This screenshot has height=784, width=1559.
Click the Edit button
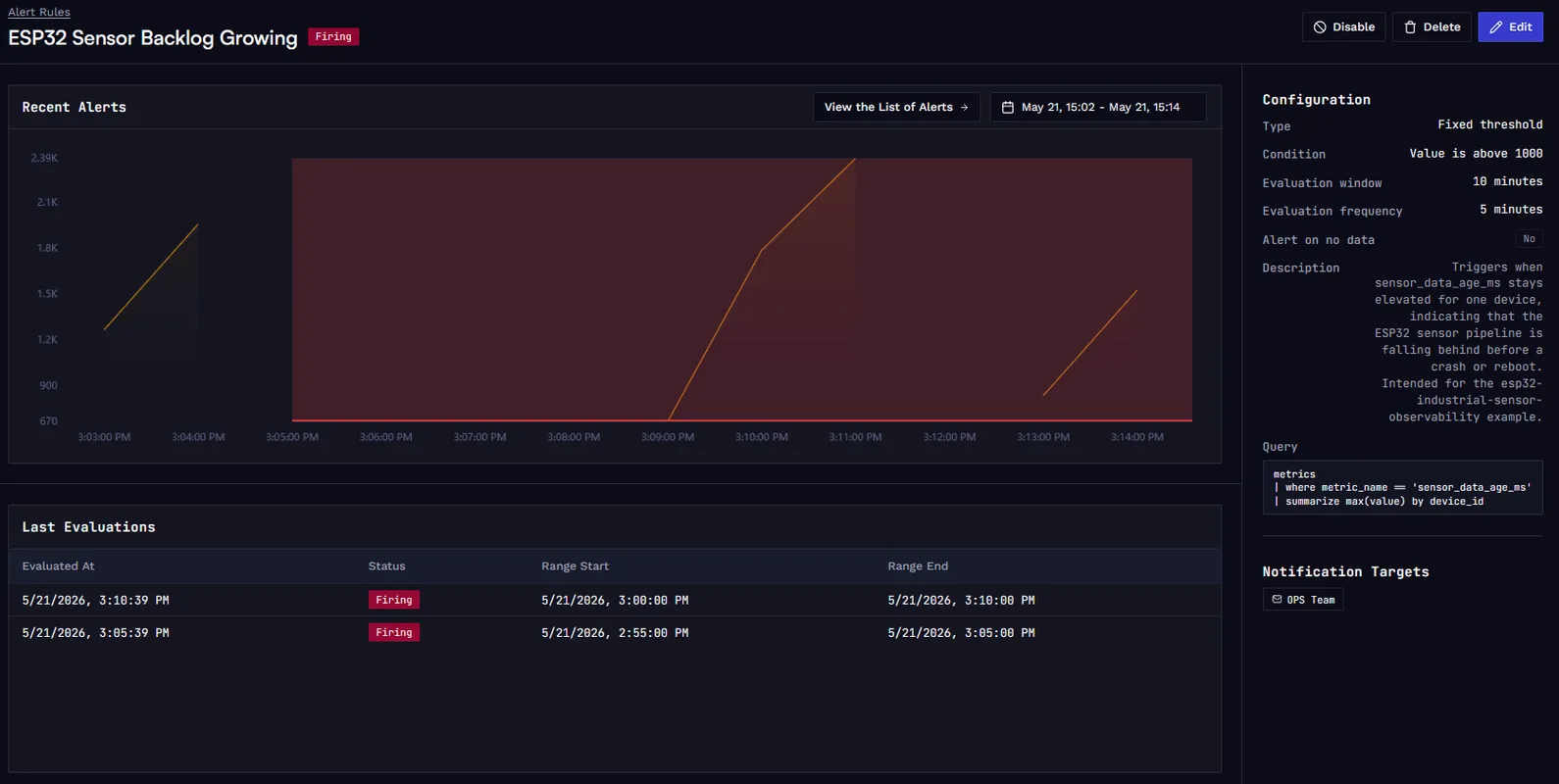[1510, 26]
